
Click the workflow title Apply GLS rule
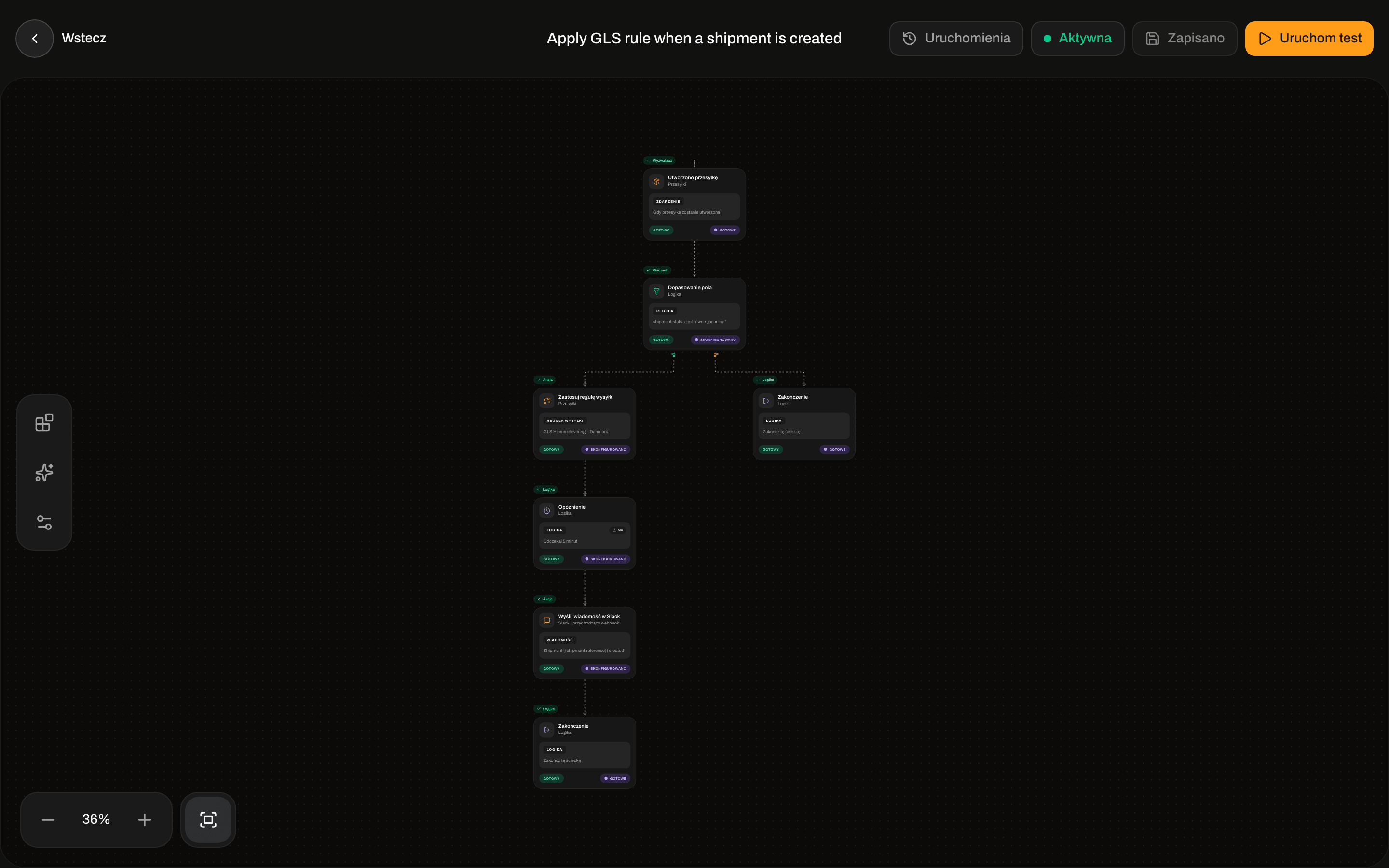pos(694,39)
